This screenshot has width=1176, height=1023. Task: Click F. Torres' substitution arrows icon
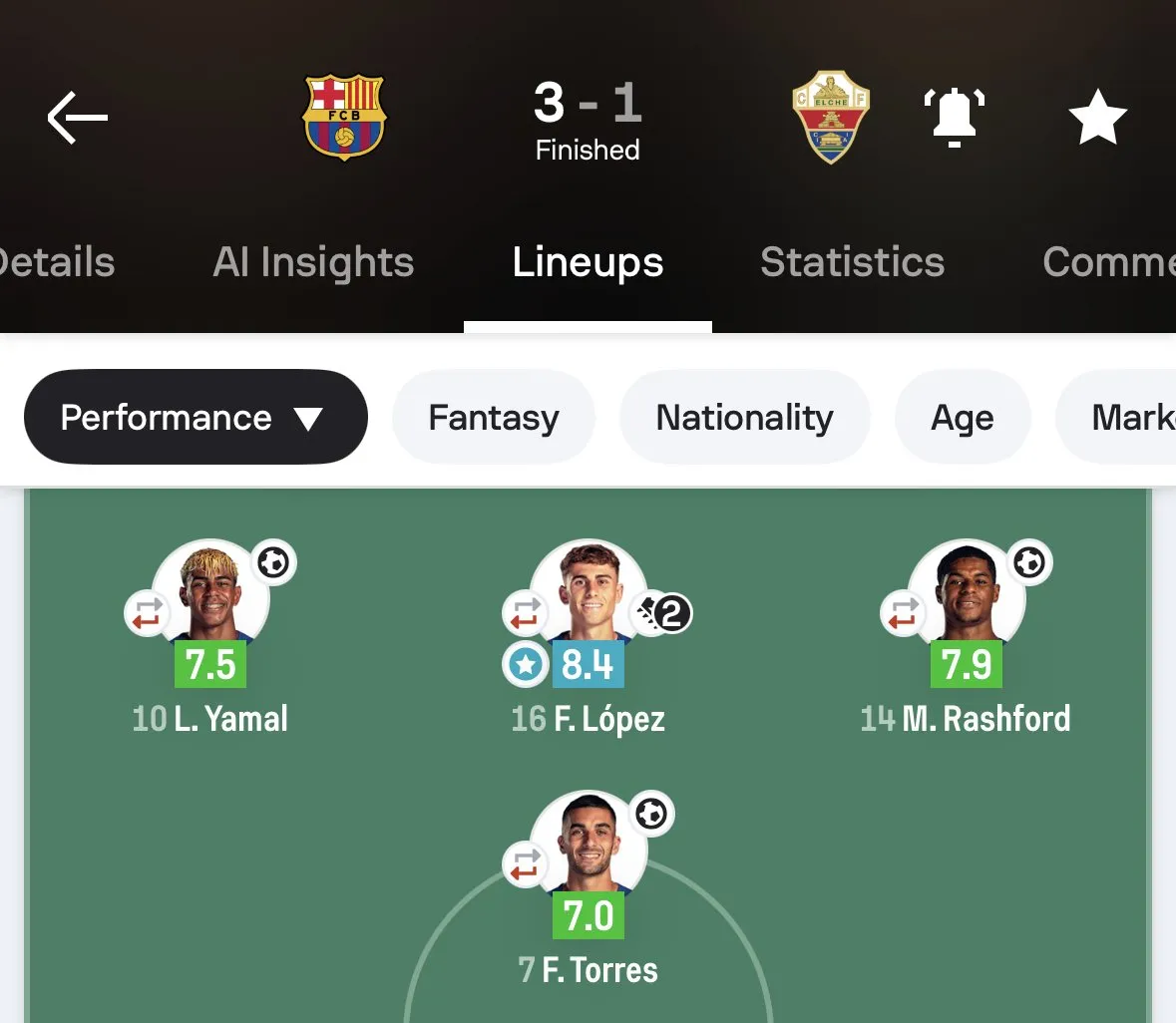click(x=525, y=863)
